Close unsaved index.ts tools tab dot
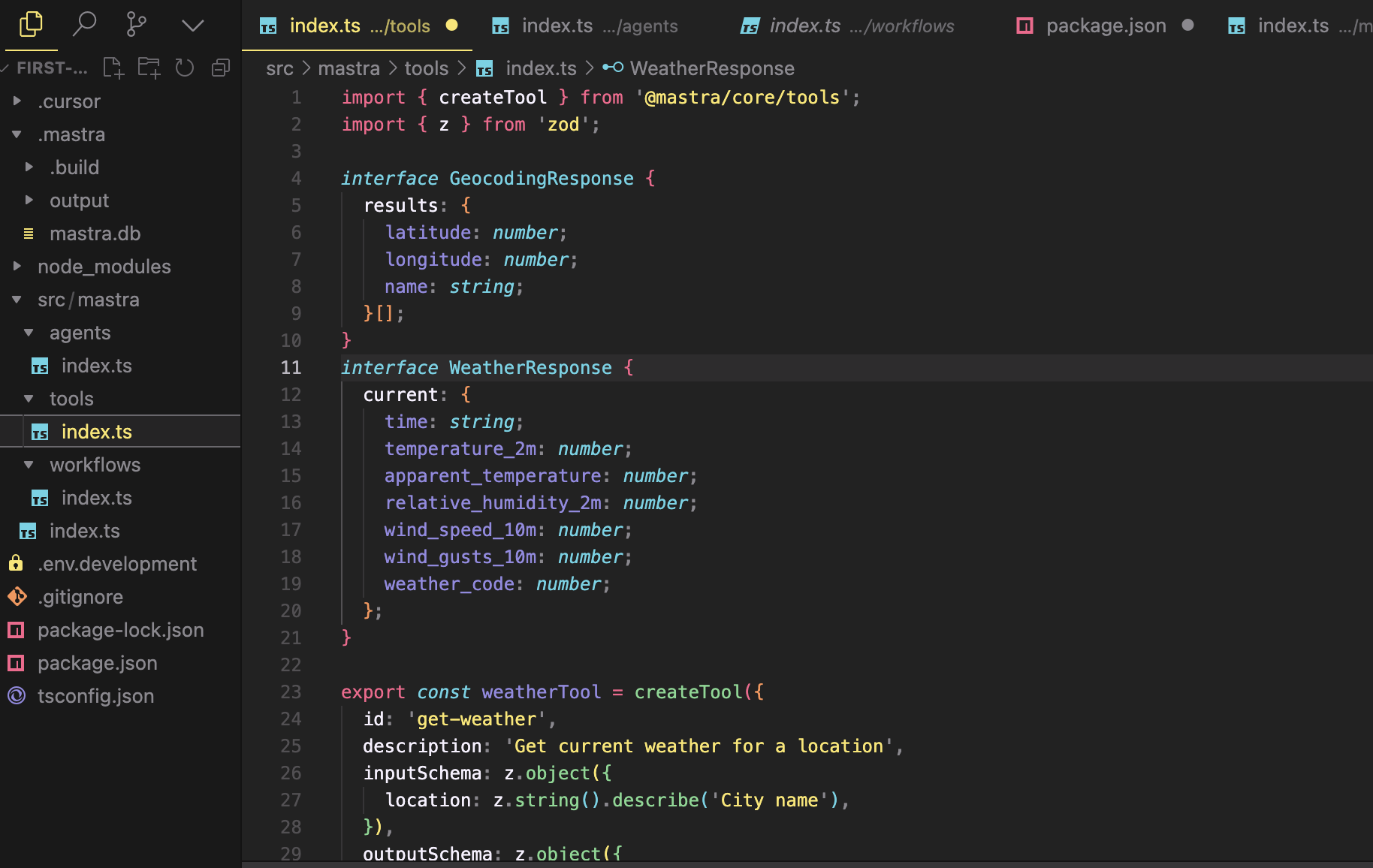The width and height of the screenshot is (1373, 868). point(451,26)
